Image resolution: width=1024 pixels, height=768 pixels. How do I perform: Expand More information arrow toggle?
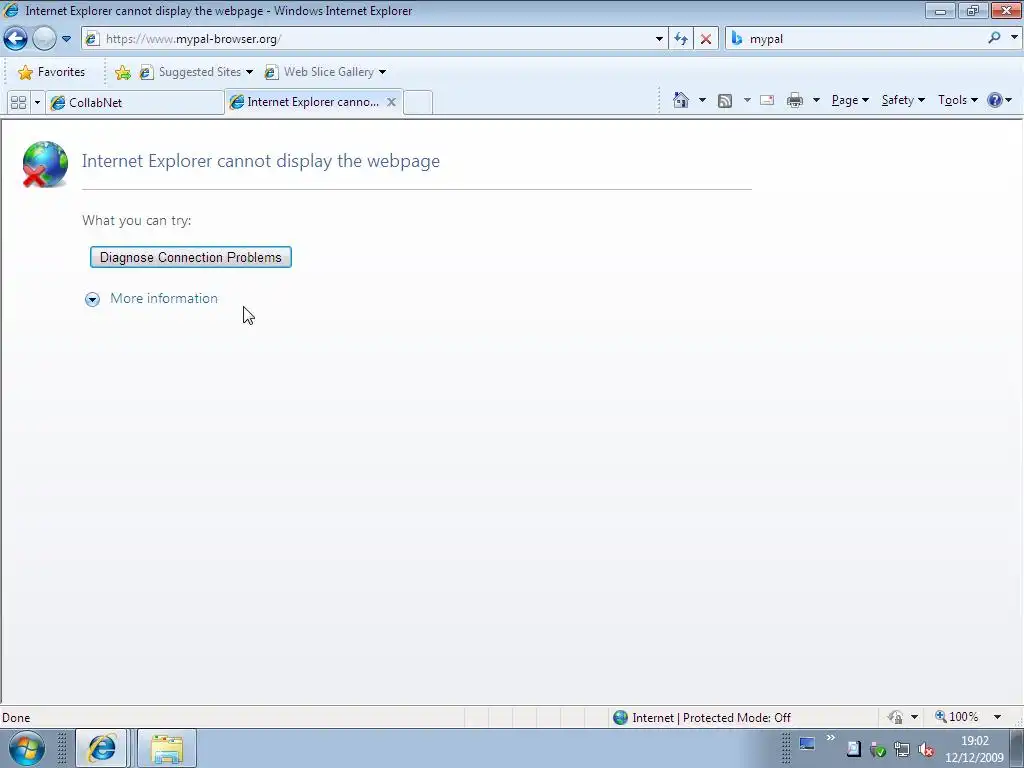pyautogui.click(x=92, y=299)
